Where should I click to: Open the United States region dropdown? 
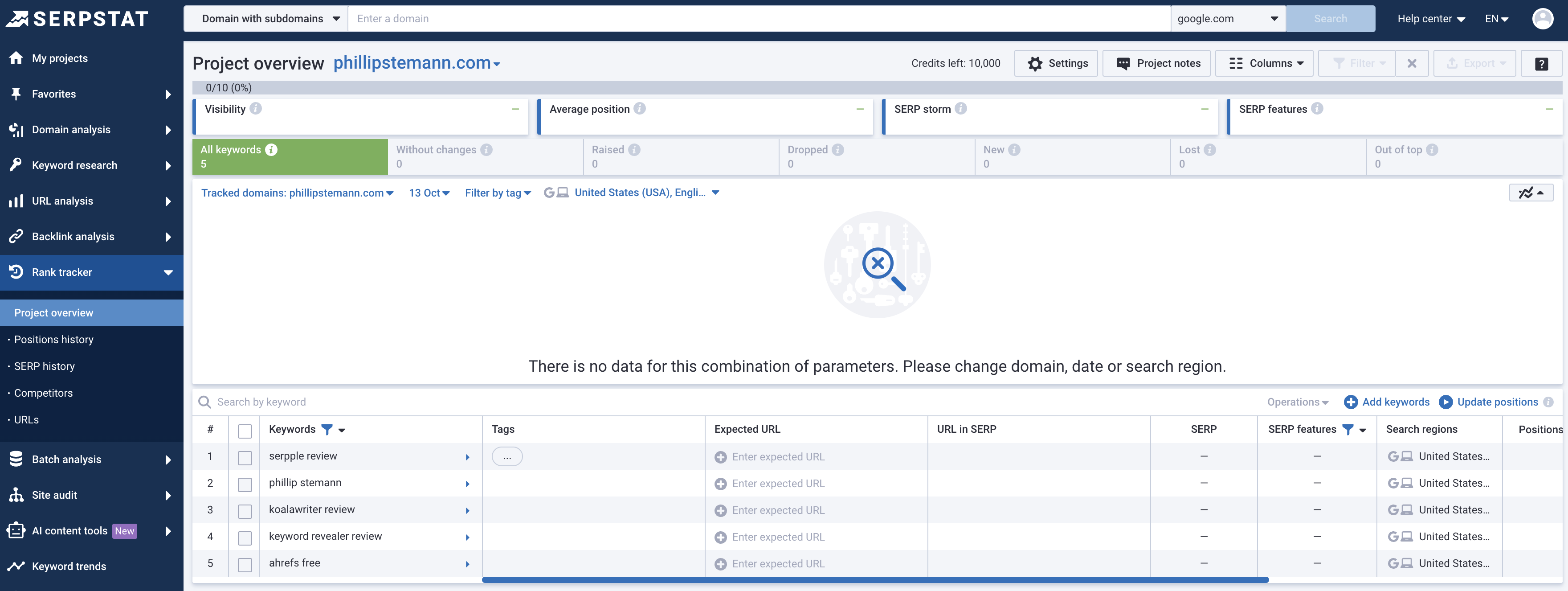[632, 193]
